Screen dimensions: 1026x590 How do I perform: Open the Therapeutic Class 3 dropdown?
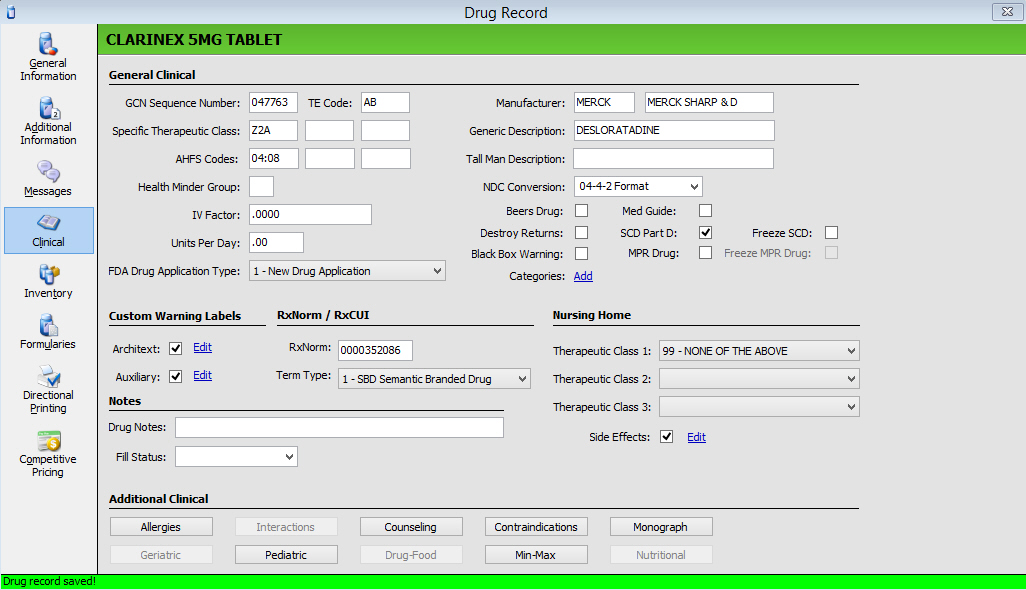759,407
